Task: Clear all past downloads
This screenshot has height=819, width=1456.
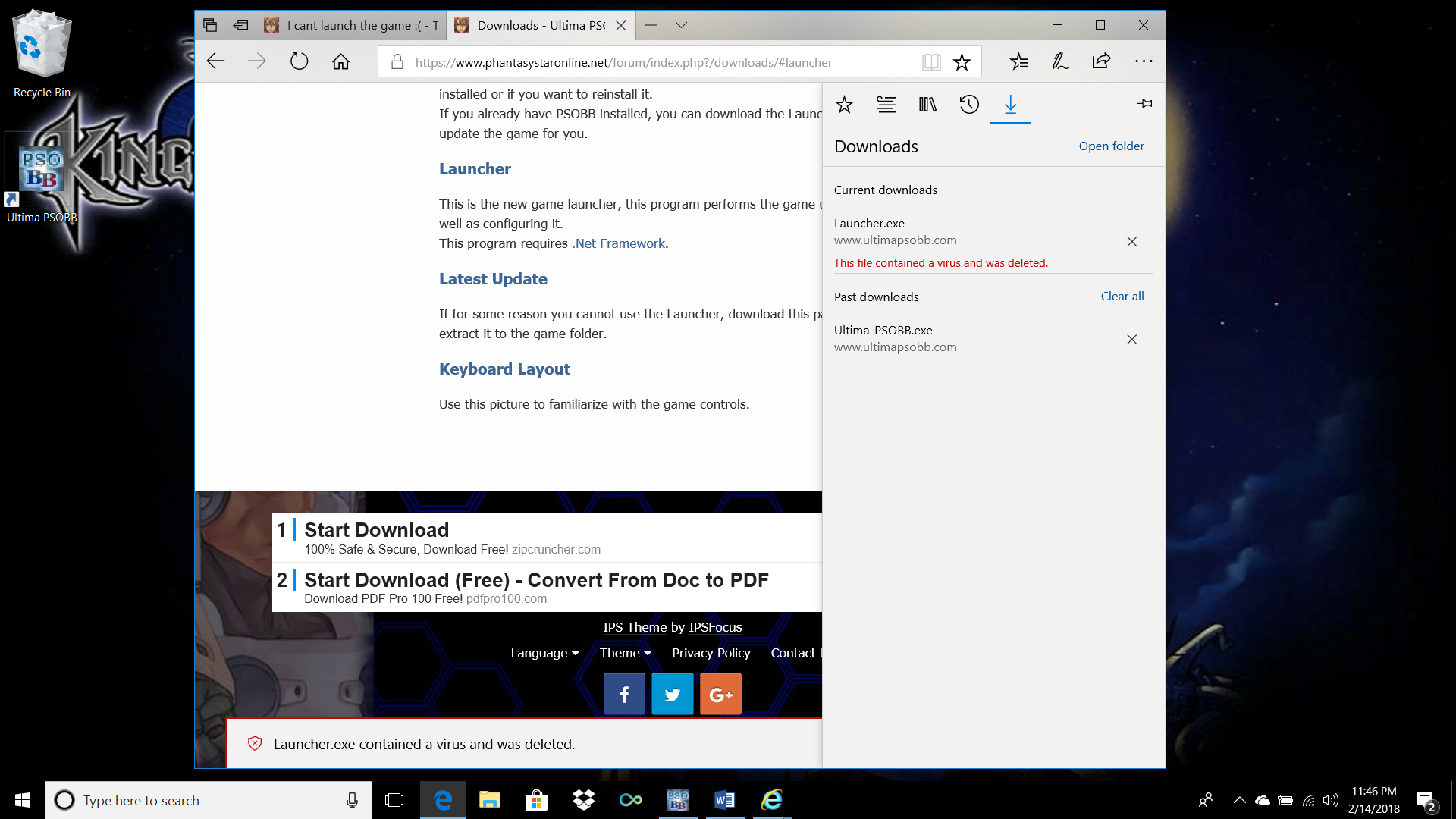Action: [1122, 296]
